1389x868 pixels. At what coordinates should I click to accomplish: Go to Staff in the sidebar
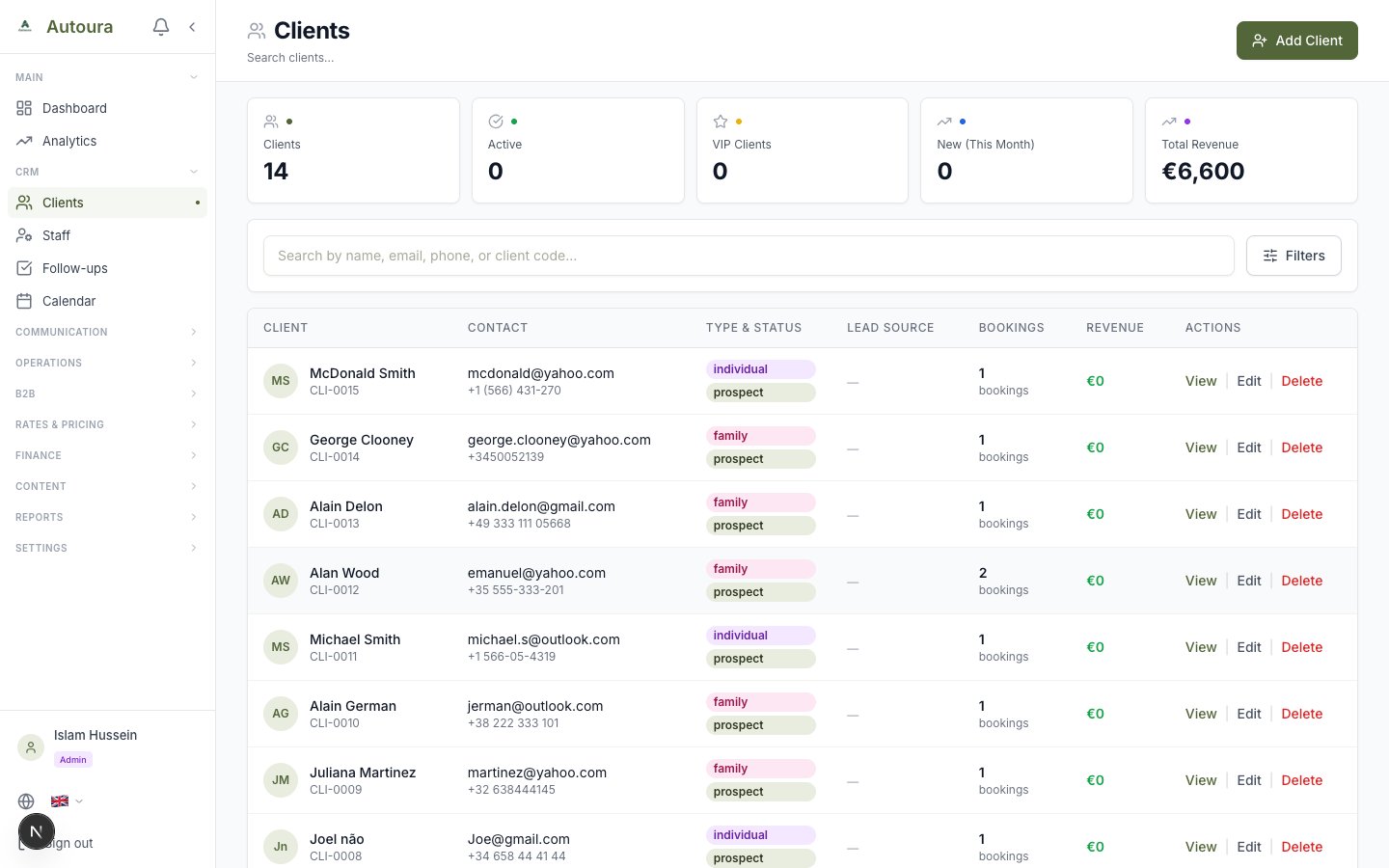click(x=107, y=235)
